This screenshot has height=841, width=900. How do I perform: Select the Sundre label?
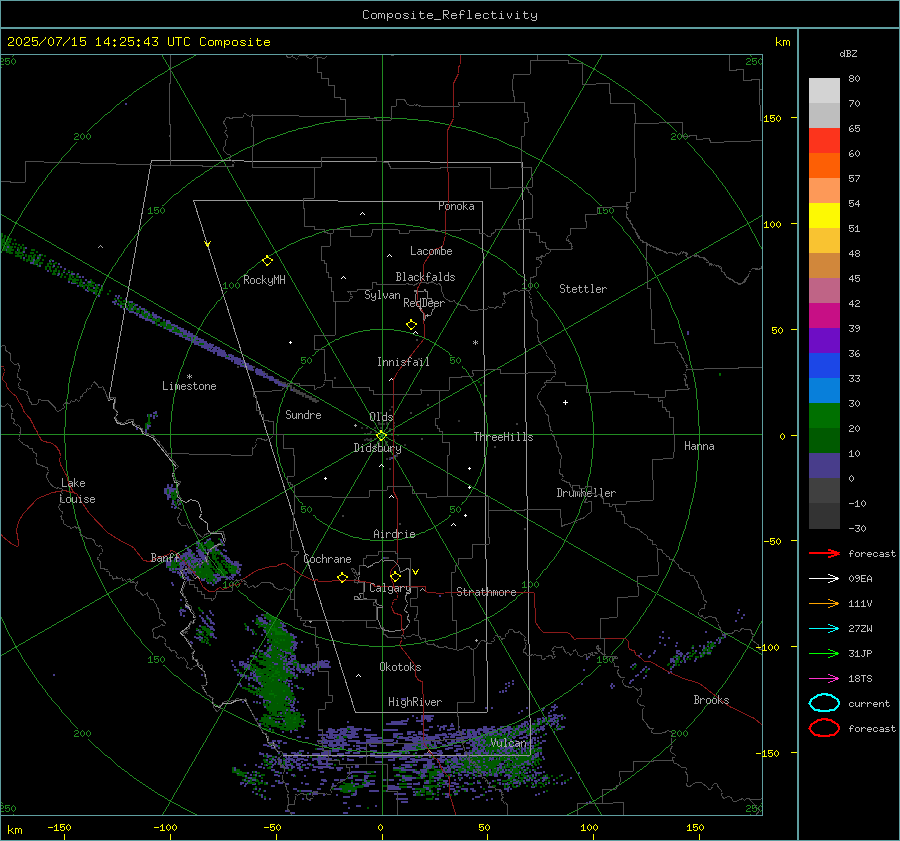[x=303, y=415]
